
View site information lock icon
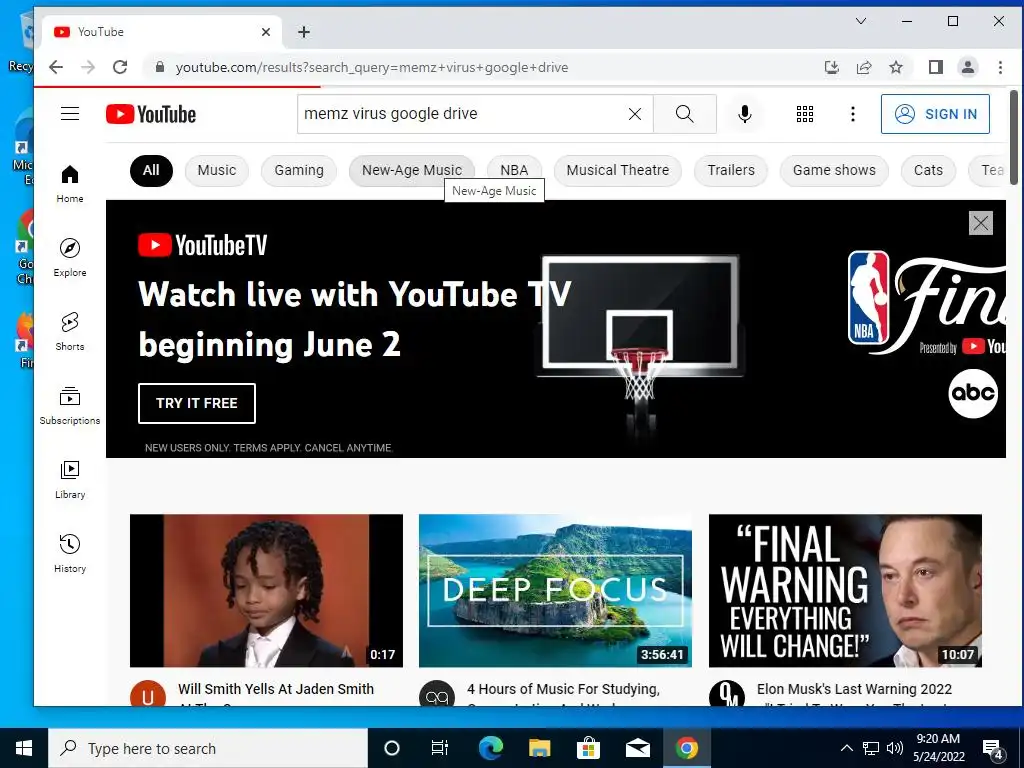click(x=159, y=67)
